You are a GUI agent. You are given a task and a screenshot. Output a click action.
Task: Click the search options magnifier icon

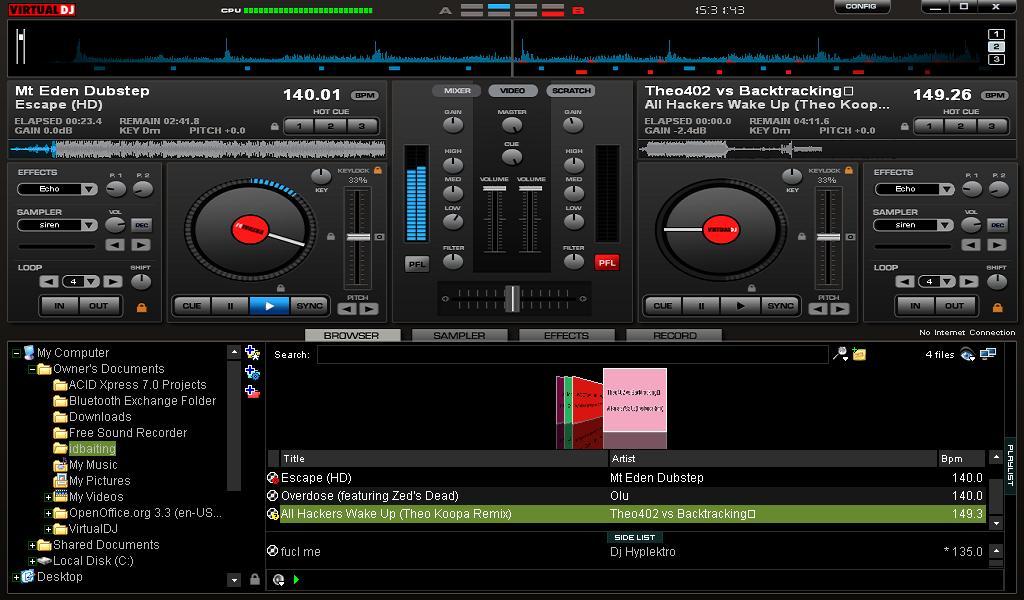[x=840, y=355]
